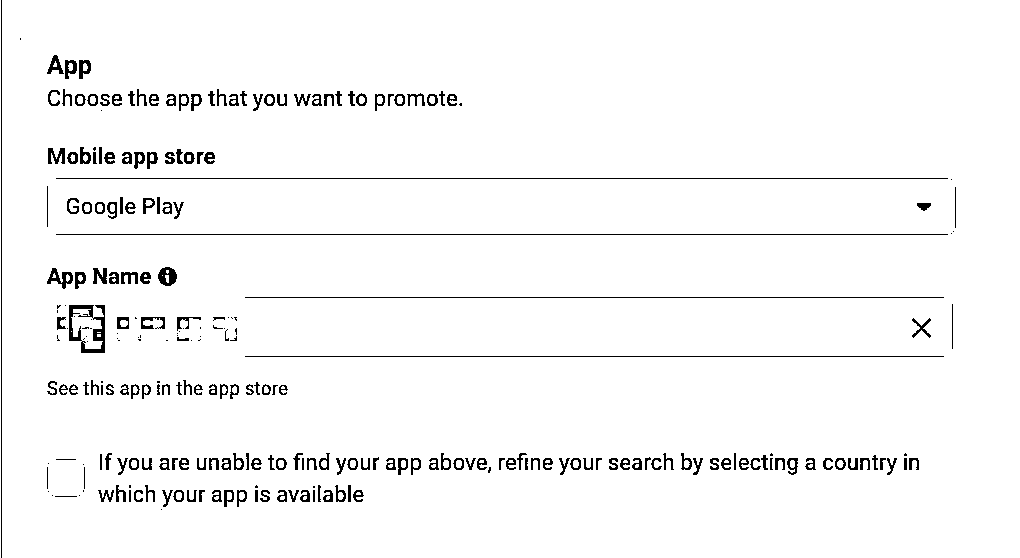Click the word 'promote' in the description
This screenshot has width=1020, height=558.
pyautogui.click(x=418, y=99)
